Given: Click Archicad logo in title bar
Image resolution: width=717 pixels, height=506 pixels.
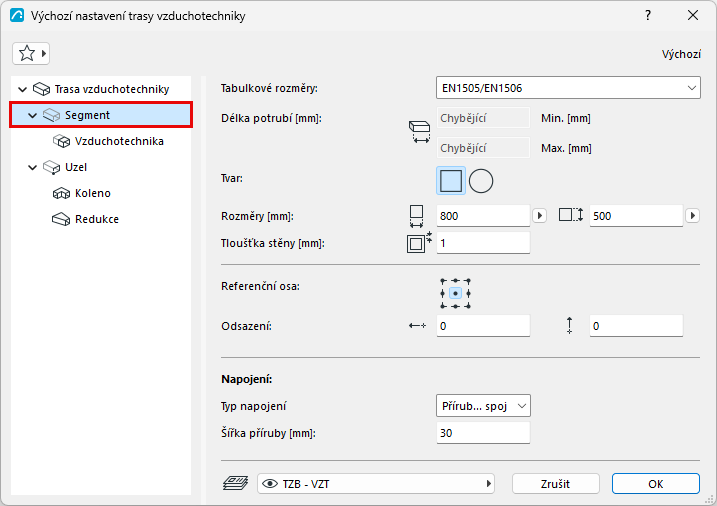Looking at the screenshot, I should click(17, 16).
